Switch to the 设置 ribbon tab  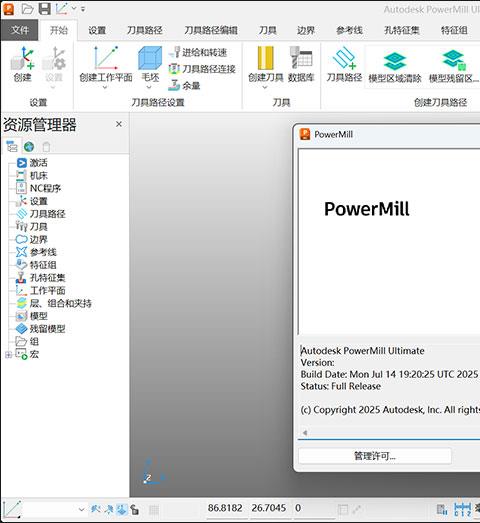[x=97, y=30]
